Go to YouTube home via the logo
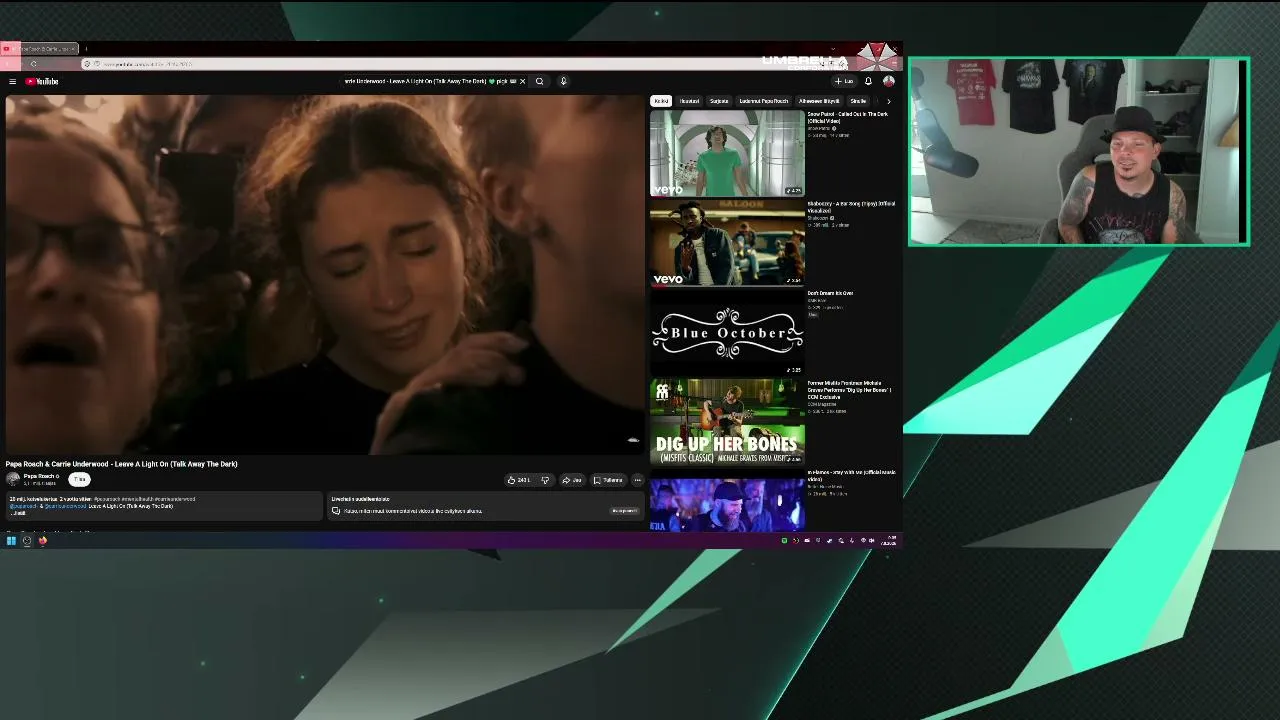1280x720 pixels. (42, 81)
